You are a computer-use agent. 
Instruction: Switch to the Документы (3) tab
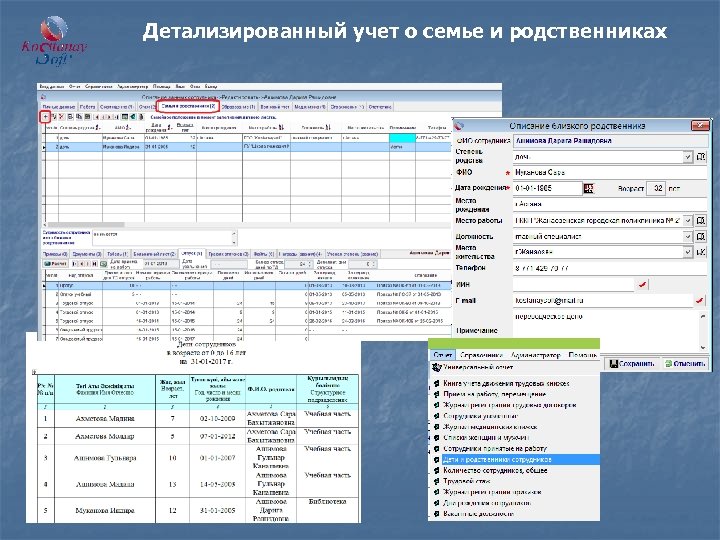(86, 253)
